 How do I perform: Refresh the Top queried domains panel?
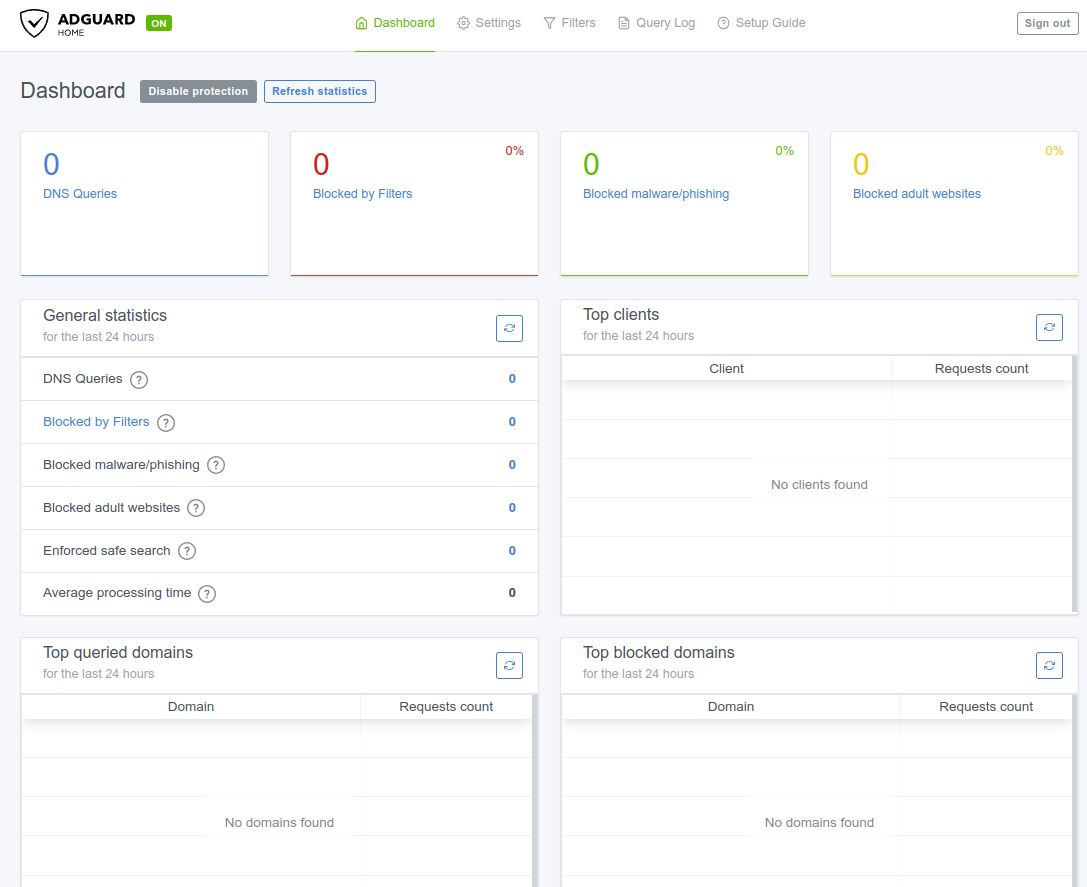pyautogui.click(x=509, y=665)
